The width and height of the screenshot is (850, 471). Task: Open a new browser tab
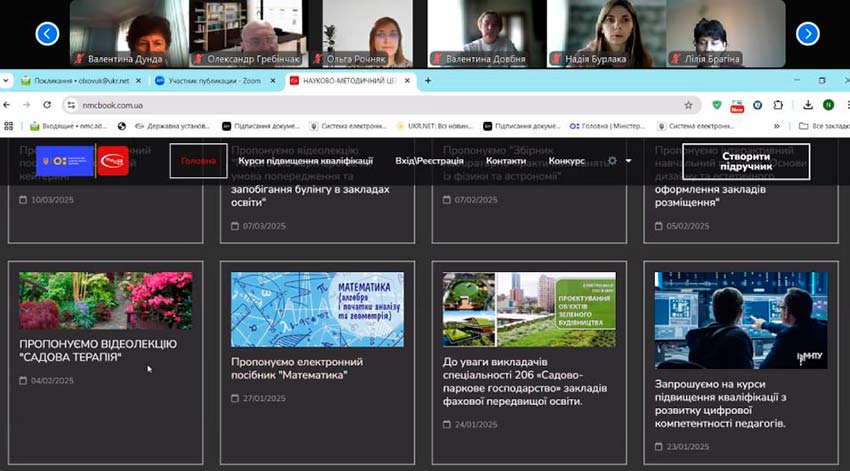pos(428,81)
